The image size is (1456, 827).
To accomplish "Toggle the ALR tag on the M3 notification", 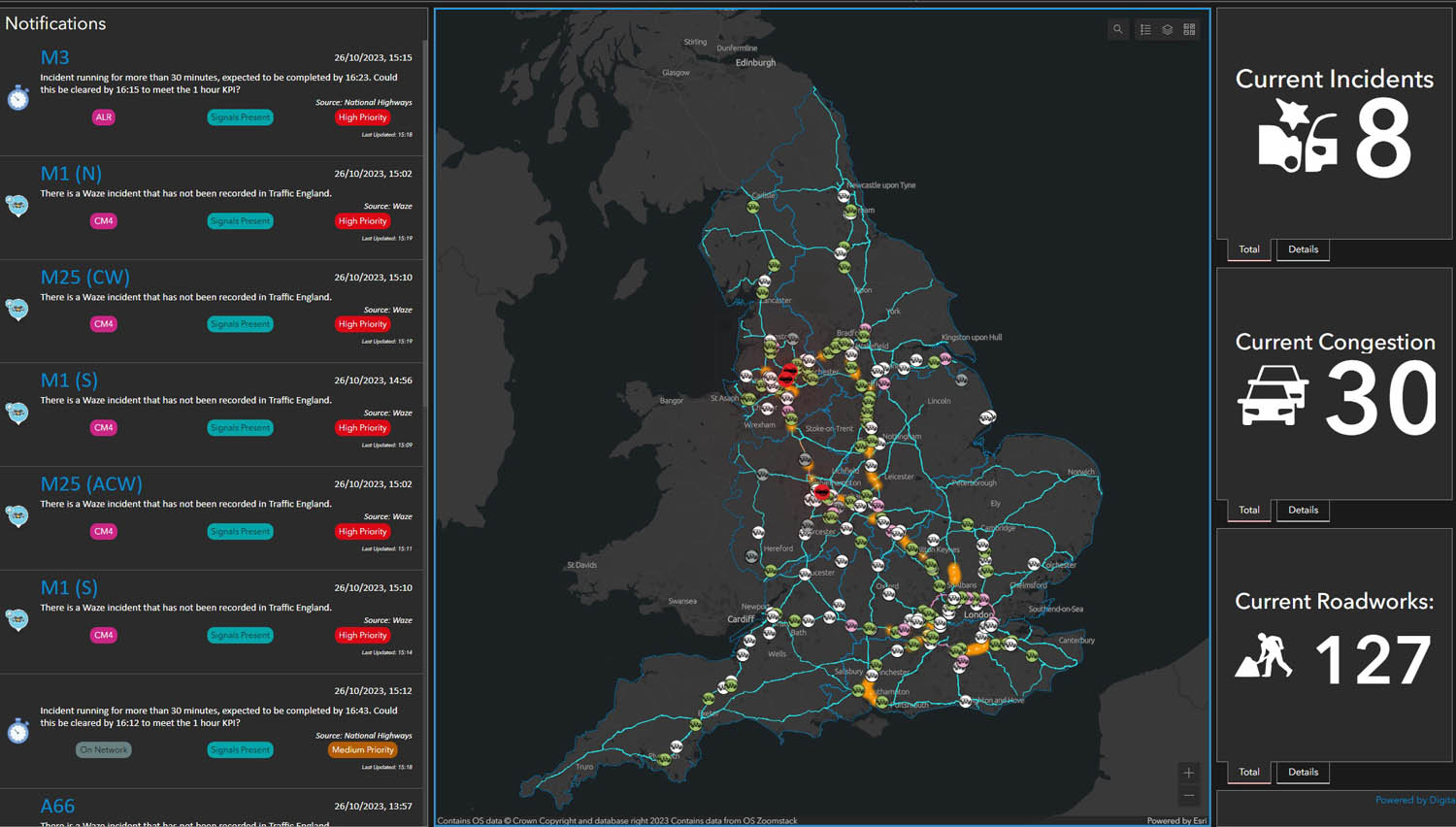I will [103, 116].
